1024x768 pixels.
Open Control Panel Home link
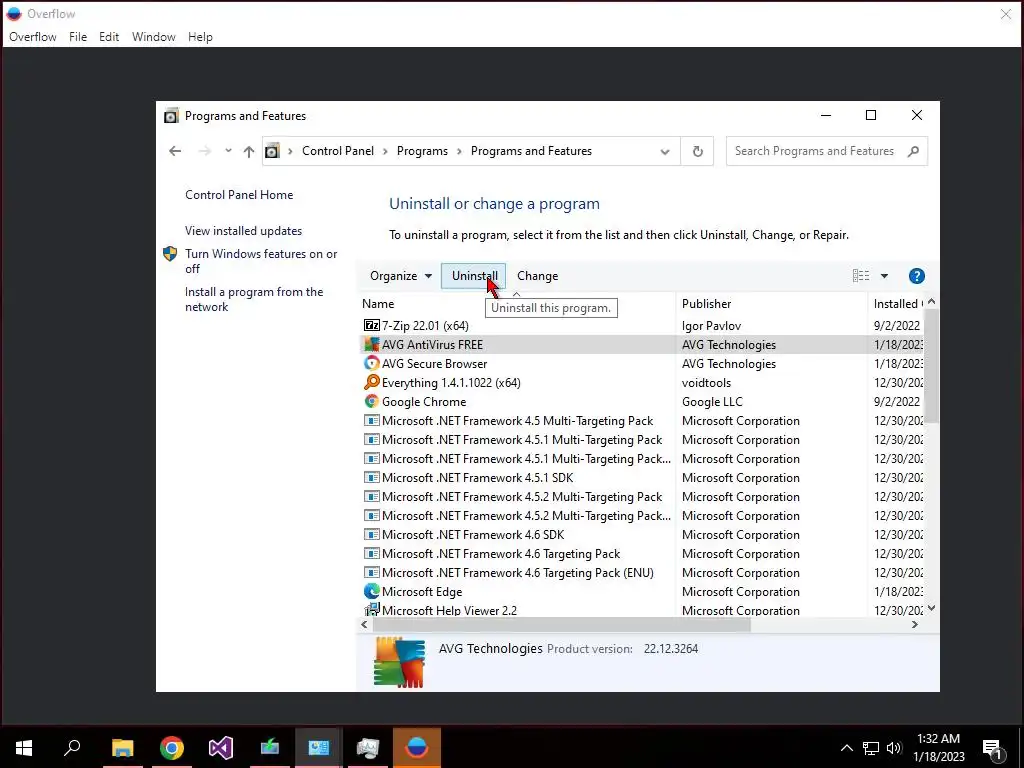click(239, 195)
